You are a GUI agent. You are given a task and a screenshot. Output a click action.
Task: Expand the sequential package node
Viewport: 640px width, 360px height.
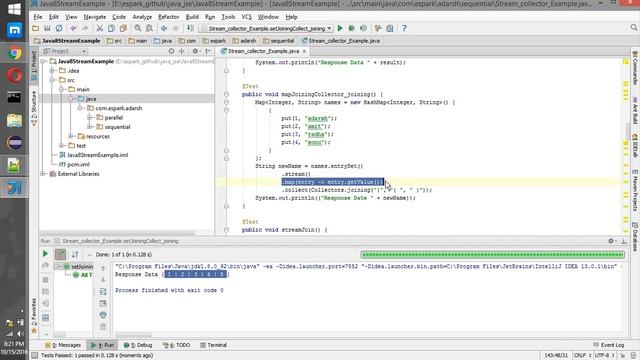90,127
